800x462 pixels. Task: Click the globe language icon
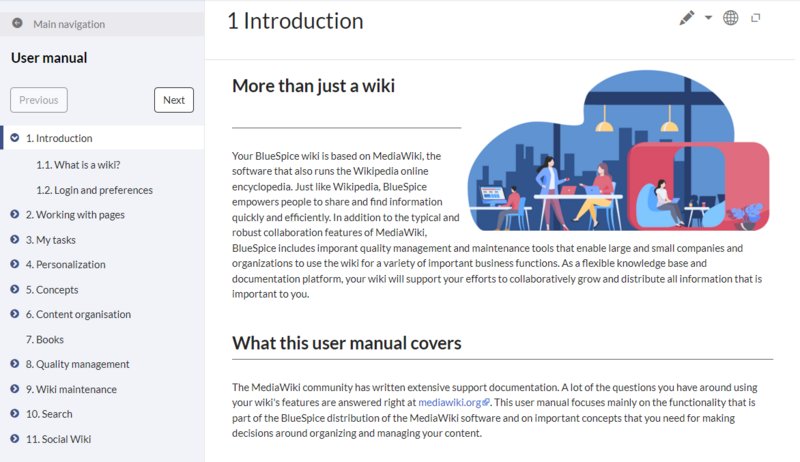731,18
